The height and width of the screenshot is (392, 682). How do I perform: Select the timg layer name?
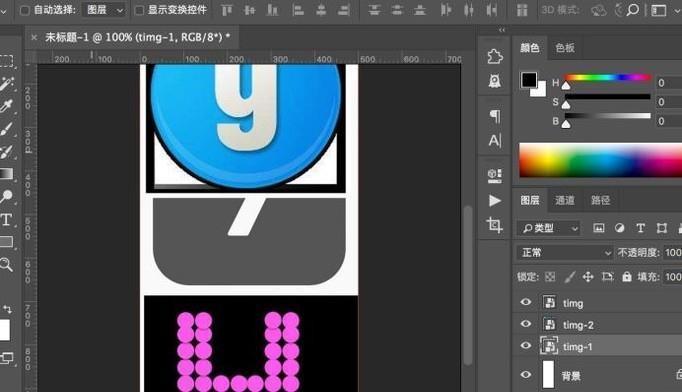click(573, 303)
